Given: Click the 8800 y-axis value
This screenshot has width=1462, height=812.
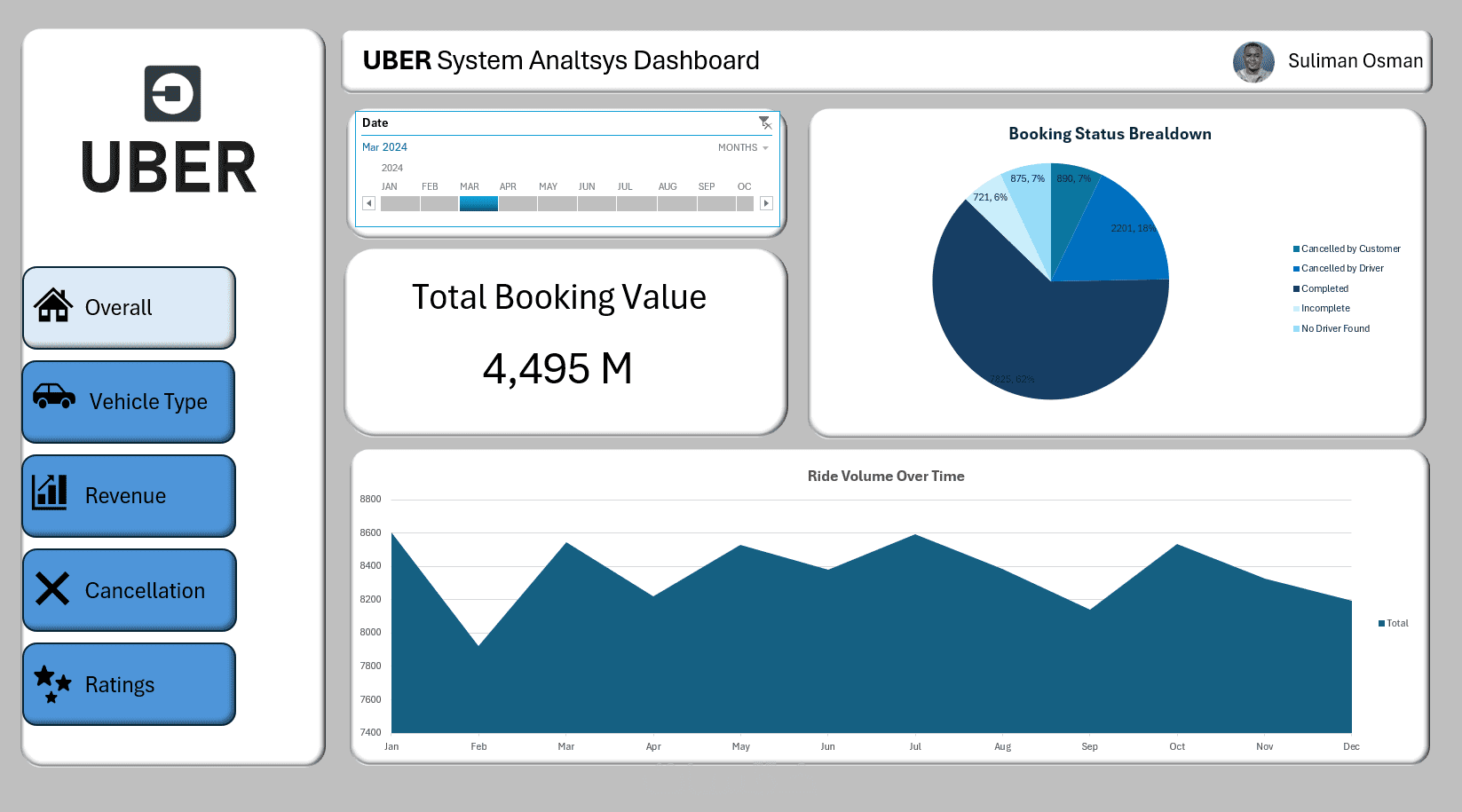Looking at the screenshot, I should tap(370, 500).
